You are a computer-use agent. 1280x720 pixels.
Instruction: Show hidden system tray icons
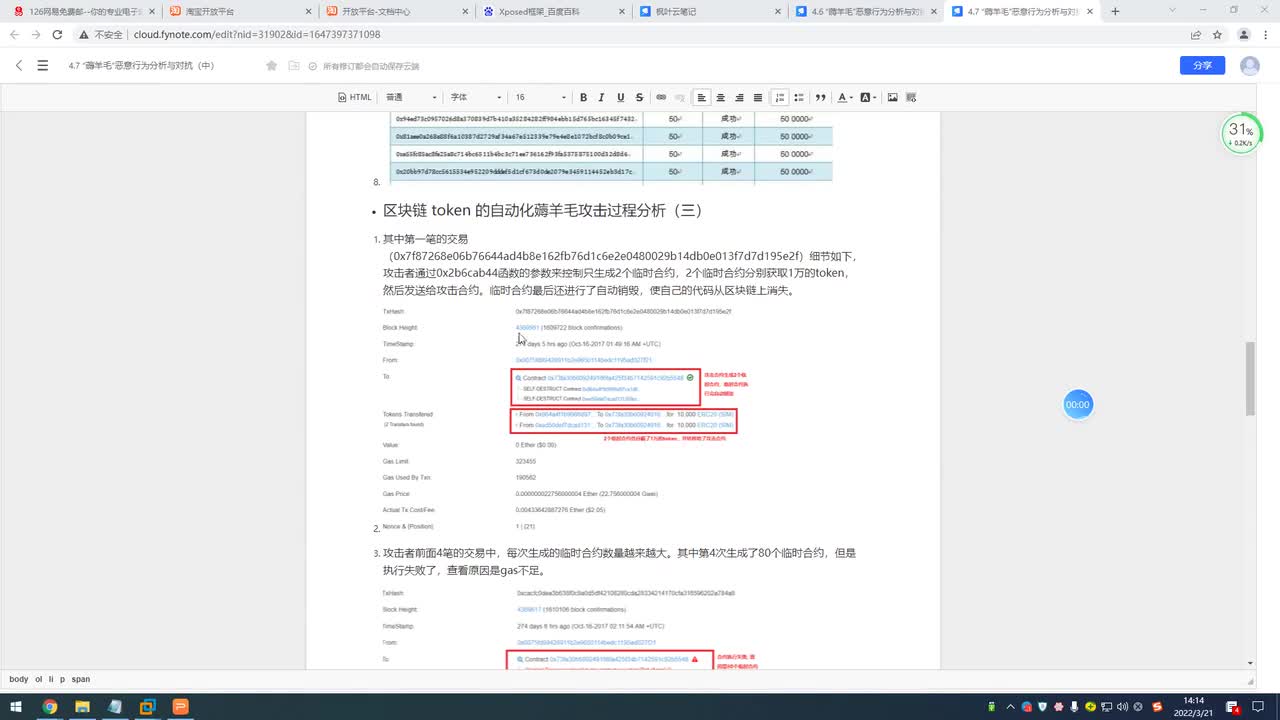pos(1010,707)
